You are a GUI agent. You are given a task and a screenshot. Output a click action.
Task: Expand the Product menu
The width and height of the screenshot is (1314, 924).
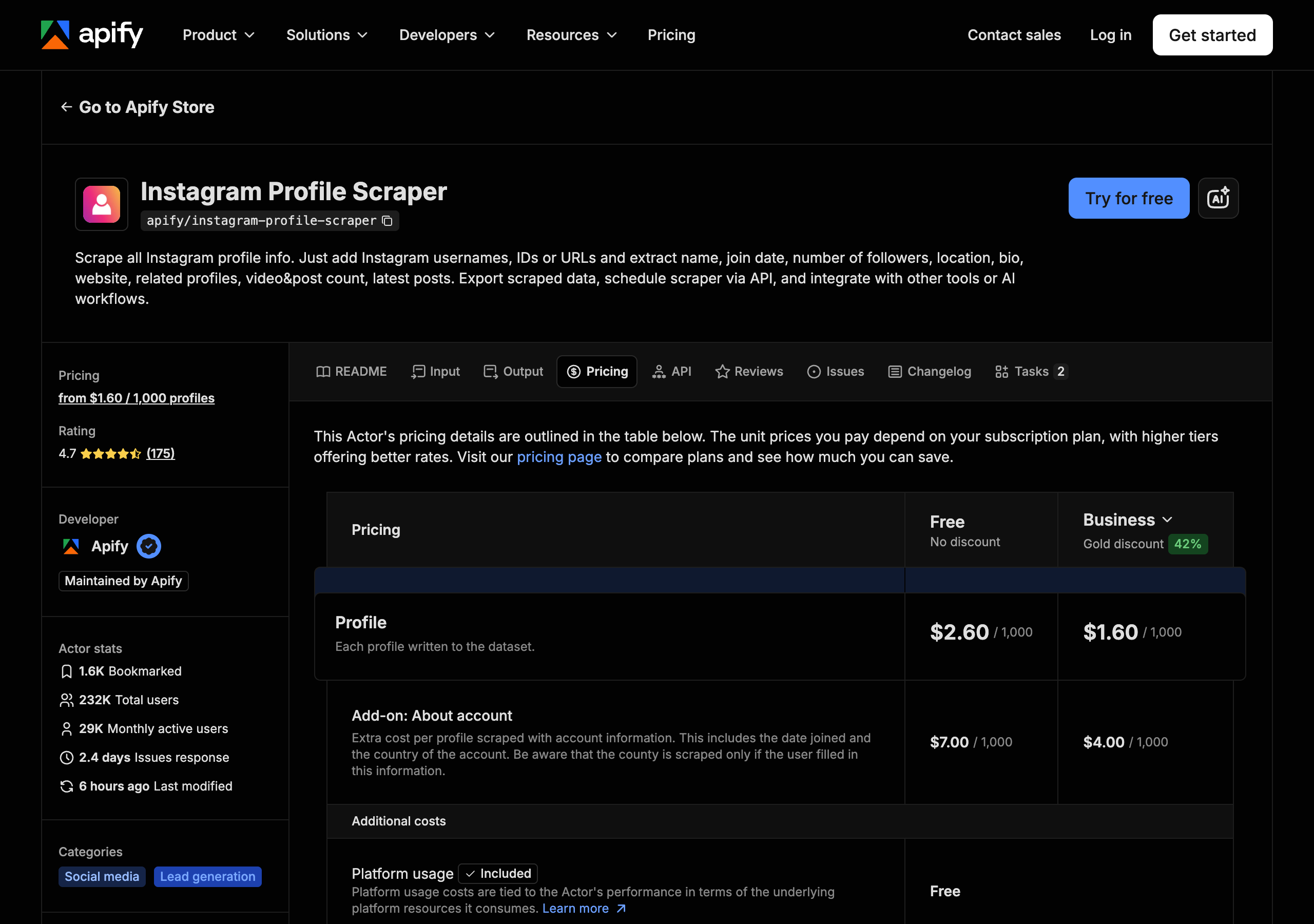219,35
